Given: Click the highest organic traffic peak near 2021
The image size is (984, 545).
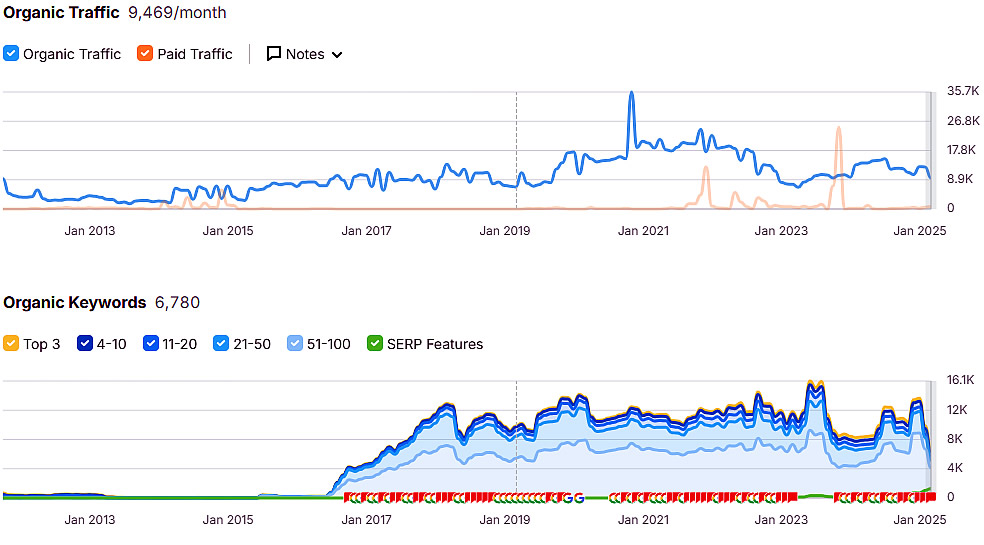Looking at the screenshot, I should coord(631,94).
